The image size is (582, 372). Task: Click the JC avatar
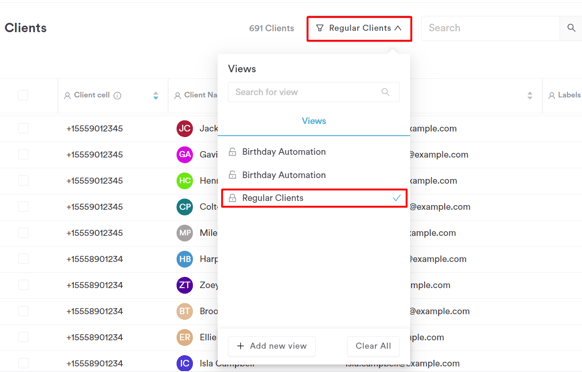point(184,128)
